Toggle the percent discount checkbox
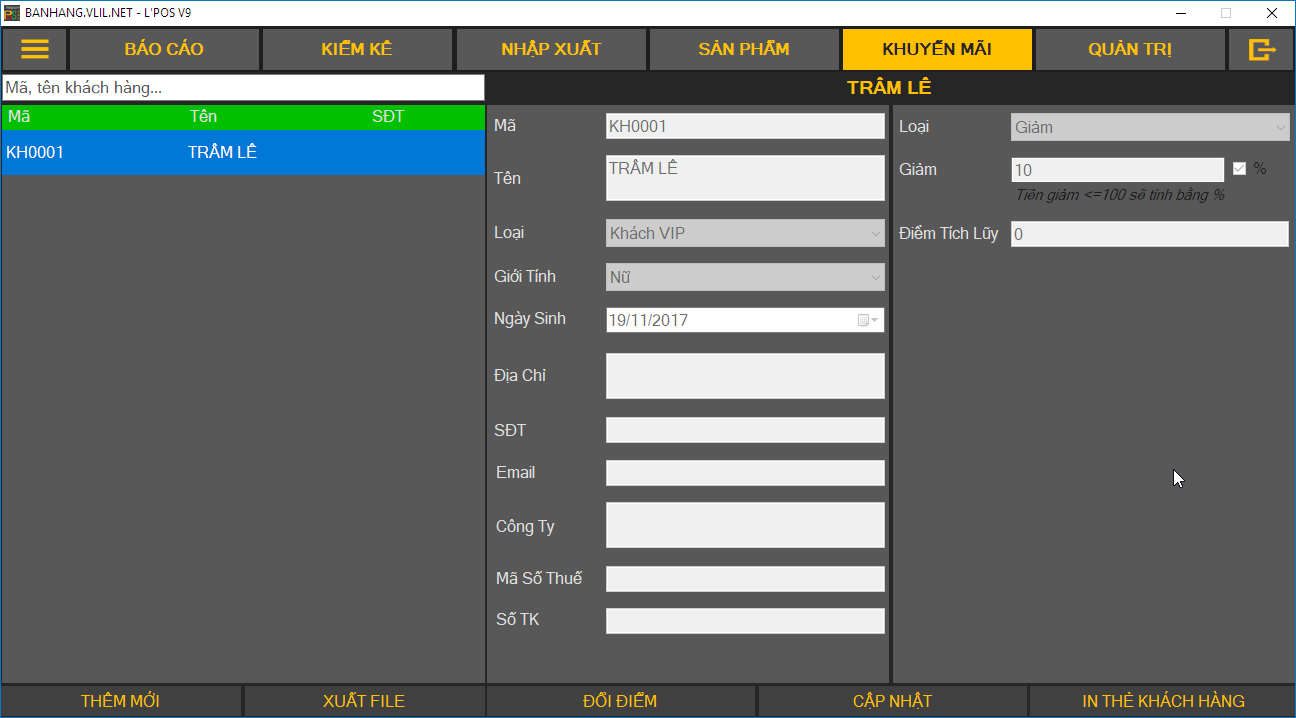Screen dimensions: 1296x718 click(x=1239, y=169)
